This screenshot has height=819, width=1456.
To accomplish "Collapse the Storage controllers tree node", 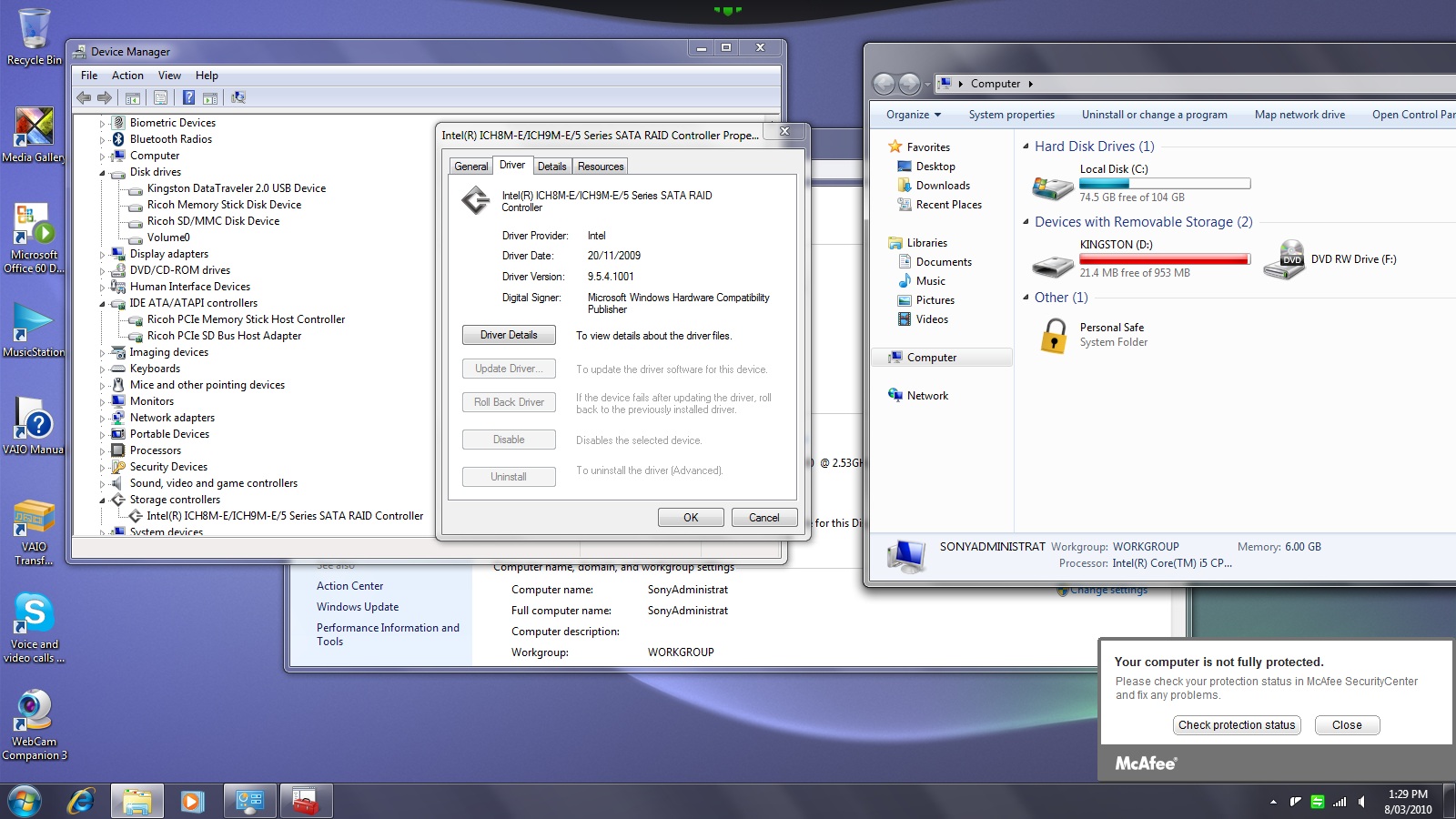I will tap(102, 500).
